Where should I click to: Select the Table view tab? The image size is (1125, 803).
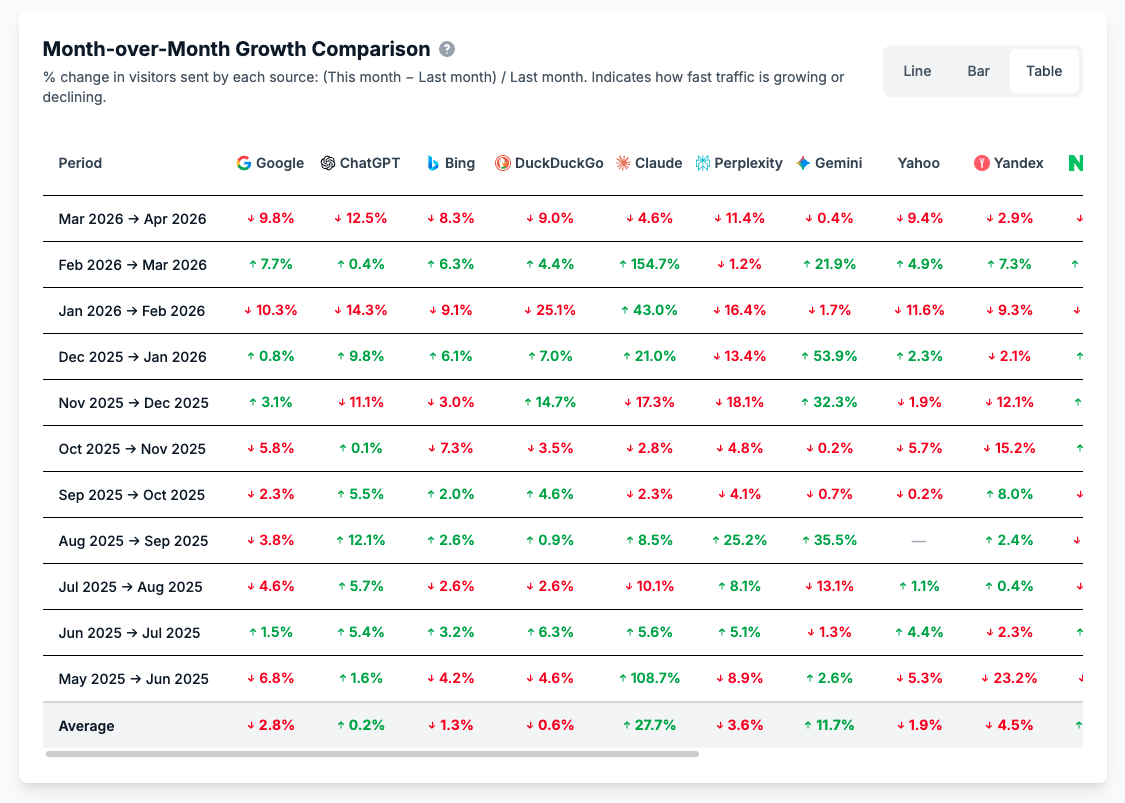[1044, 71]
